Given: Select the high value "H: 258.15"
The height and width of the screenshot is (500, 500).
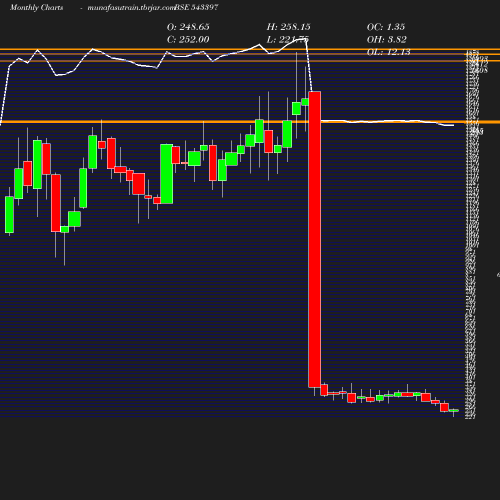Looking at the screenshot, I should tap(289, 27).
